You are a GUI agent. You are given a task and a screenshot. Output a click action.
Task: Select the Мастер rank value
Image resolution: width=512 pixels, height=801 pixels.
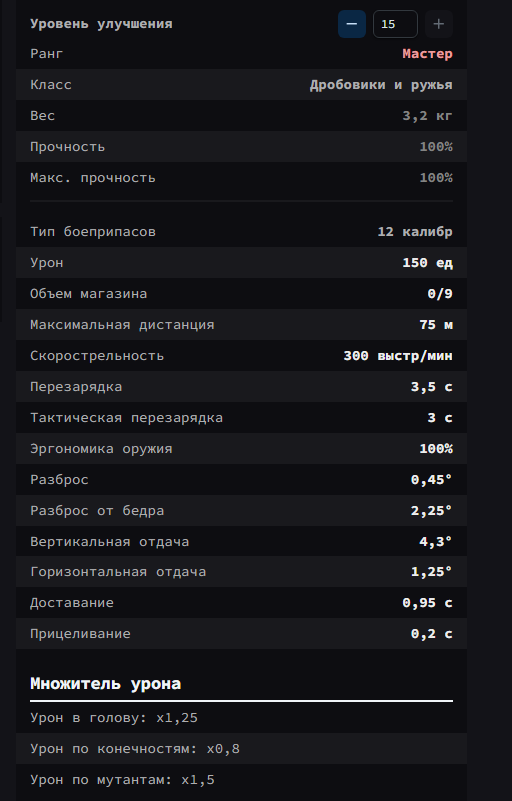click(x=427, y=54)
